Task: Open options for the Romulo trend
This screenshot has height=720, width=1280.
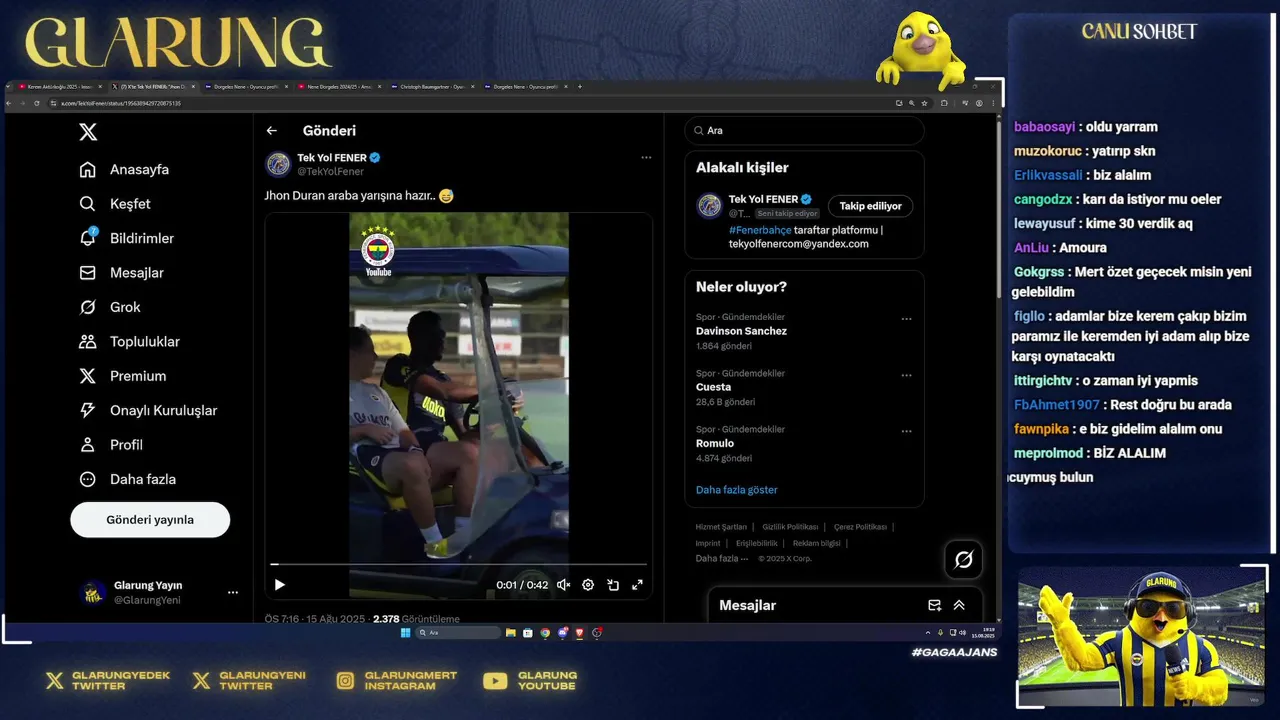Action: [906, 432]
